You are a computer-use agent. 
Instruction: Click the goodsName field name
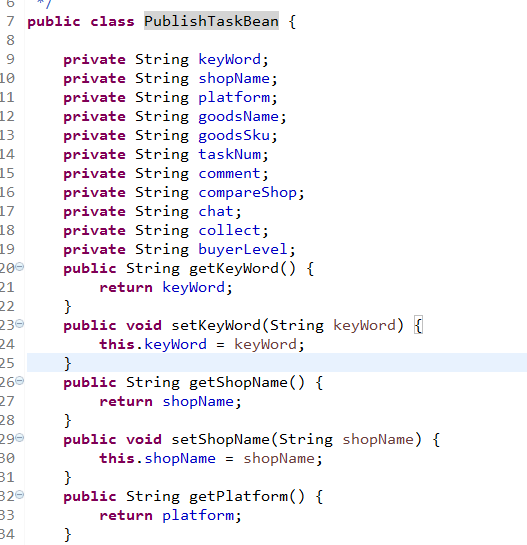(x=238, y=116)
